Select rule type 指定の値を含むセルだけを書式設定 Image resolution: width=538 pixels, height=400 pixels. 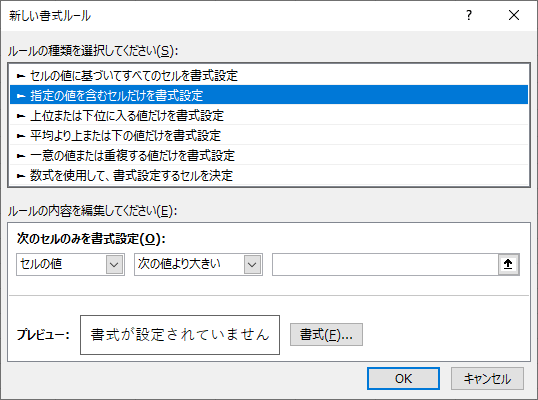(x=269, y=95)
